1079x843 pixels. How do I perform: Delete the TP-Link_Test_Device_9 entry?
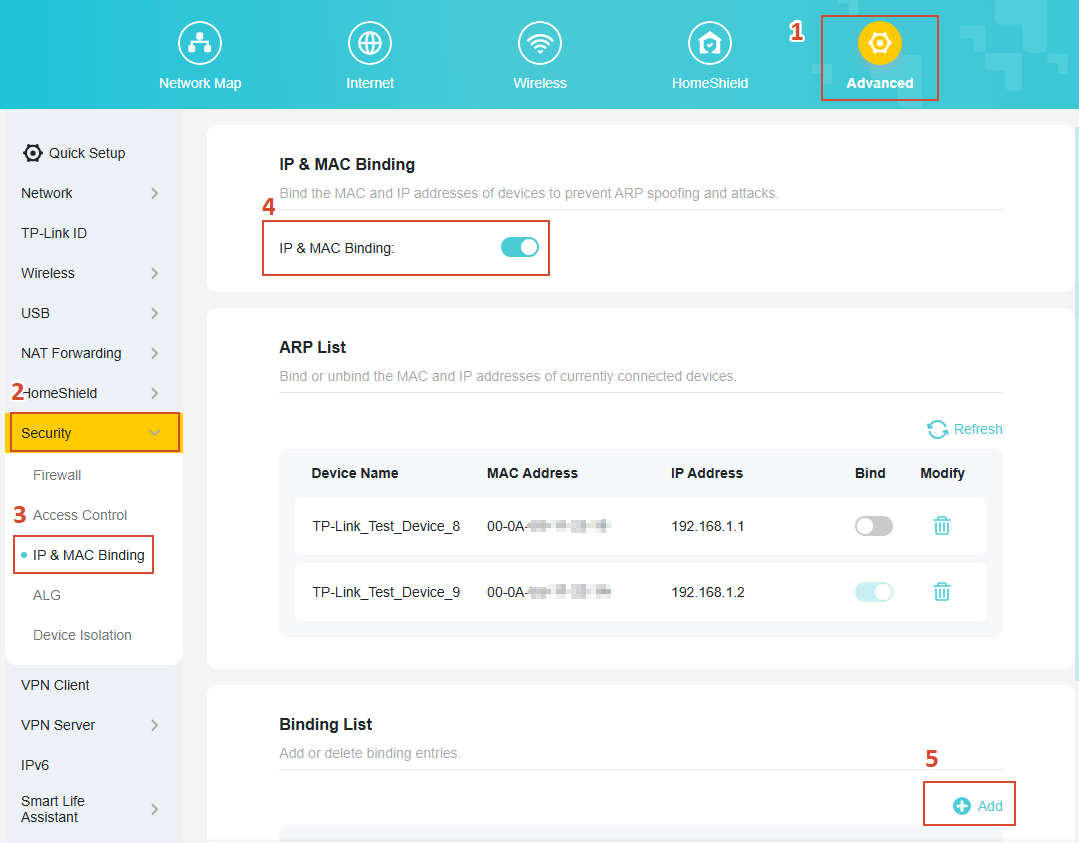941,592
